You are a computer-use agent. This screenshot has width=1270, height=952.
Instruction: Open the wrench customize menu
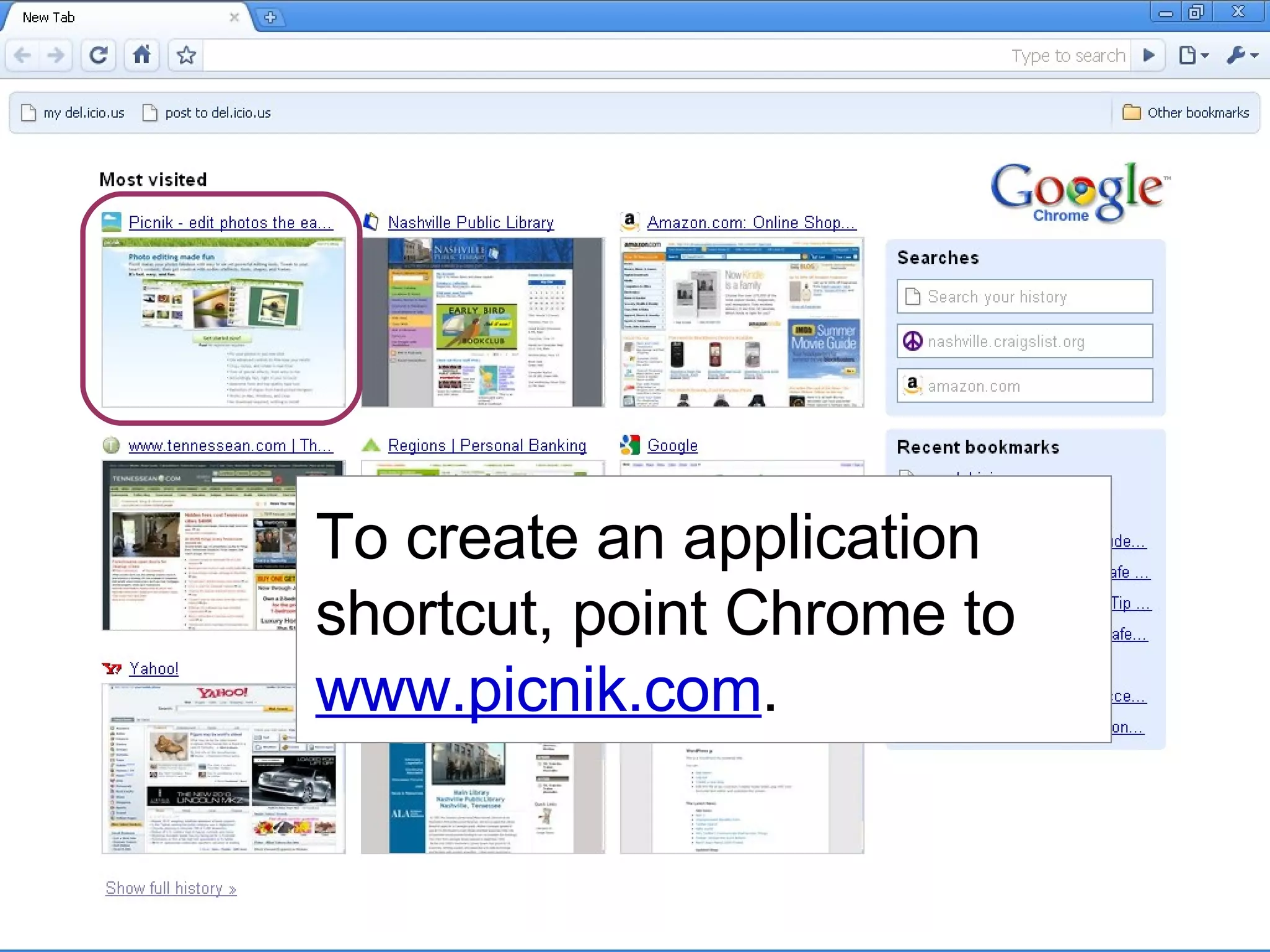[x=1241, y=56]
